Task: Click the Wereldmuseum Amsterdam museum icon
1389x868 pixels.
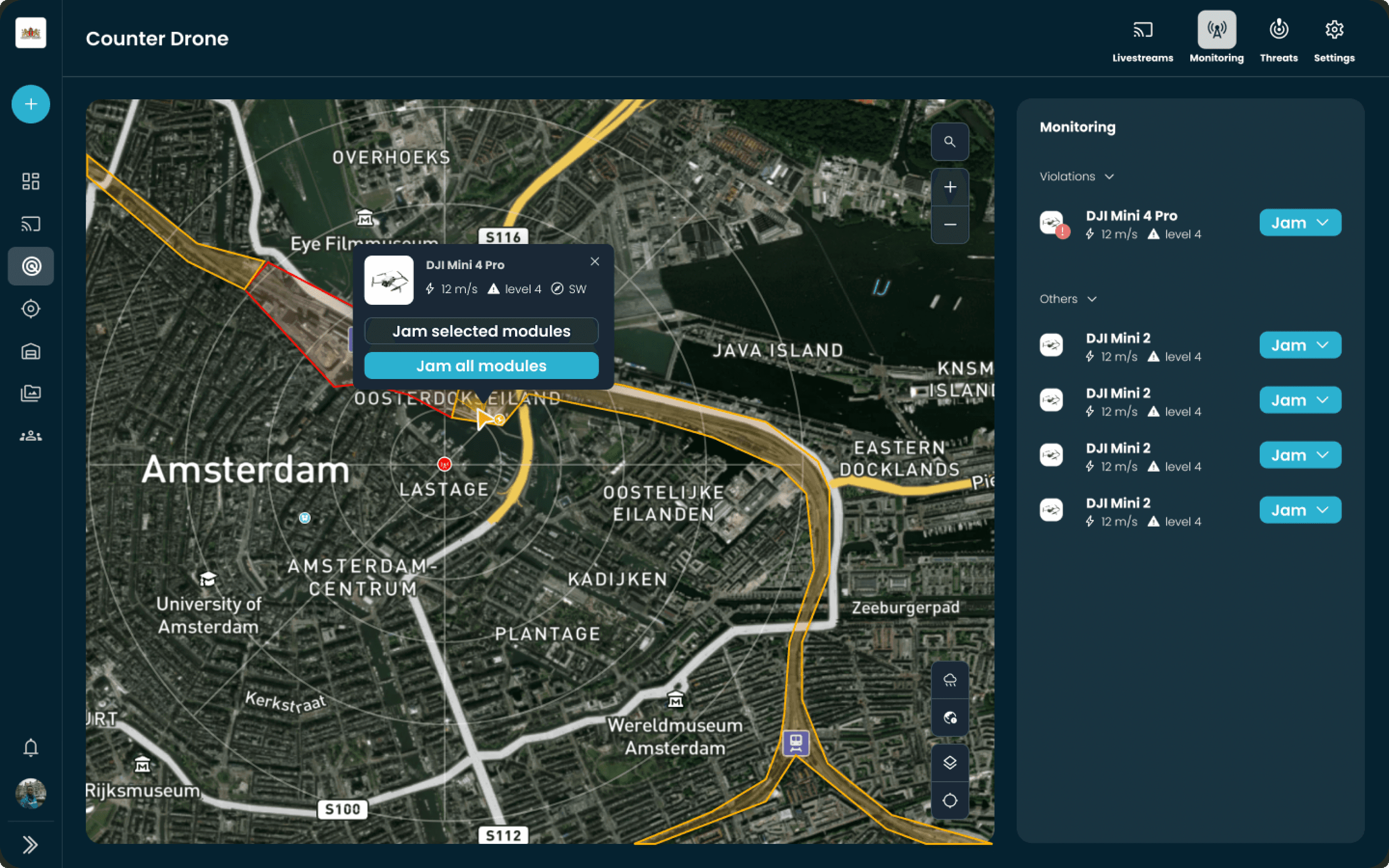Action: 676,700
